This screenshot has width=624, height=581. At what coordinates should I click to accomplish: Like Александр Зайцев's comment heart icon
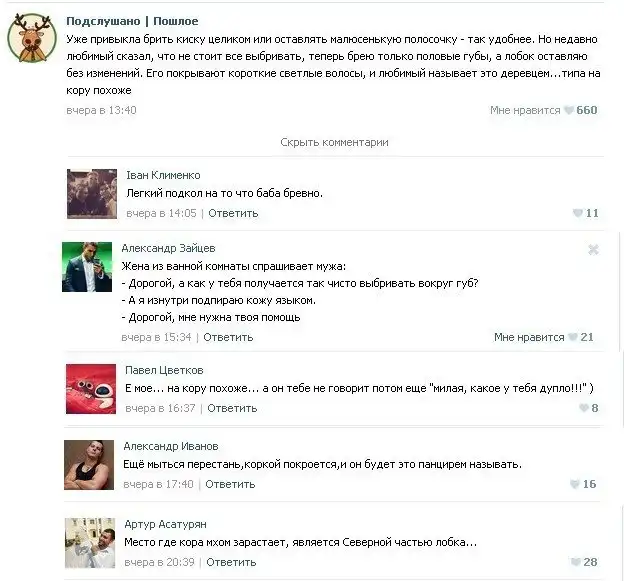tap(573, 337)
